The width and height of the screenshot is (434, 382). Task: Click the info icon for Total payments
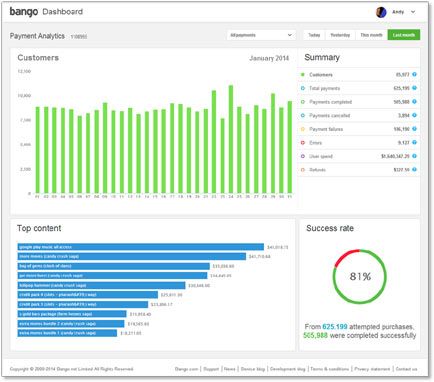click(x=414, y=88)
